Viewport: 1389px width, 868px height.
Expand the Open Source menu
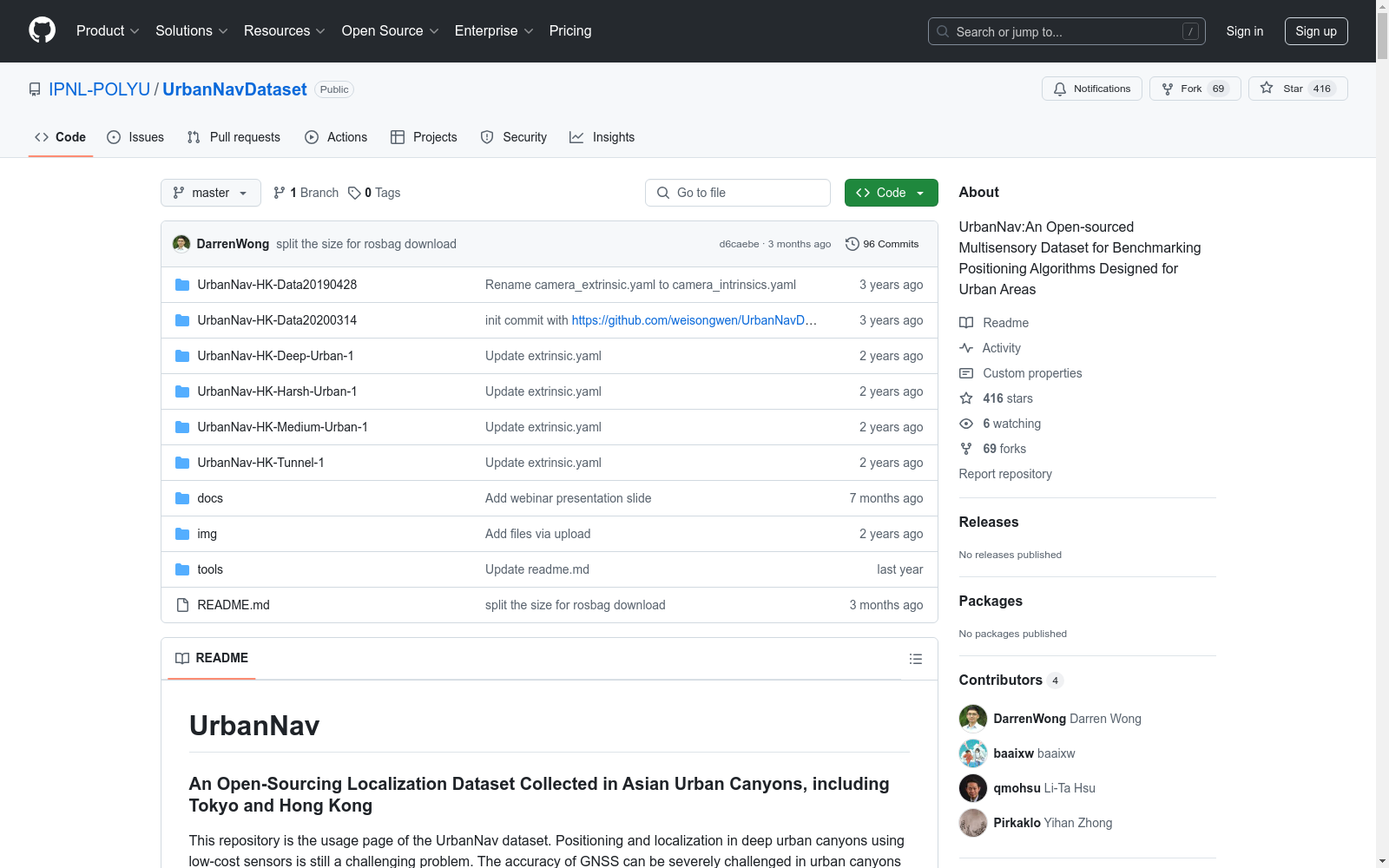coord(391,31)
